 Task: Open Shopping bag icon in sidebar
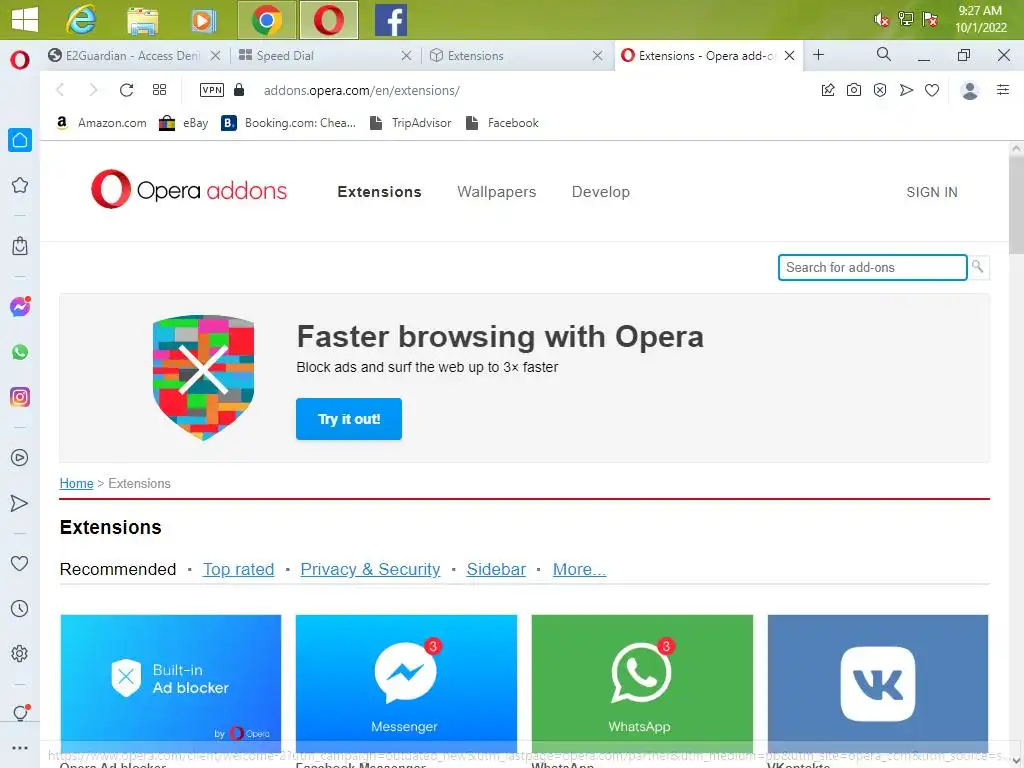(x=20, y=246)
